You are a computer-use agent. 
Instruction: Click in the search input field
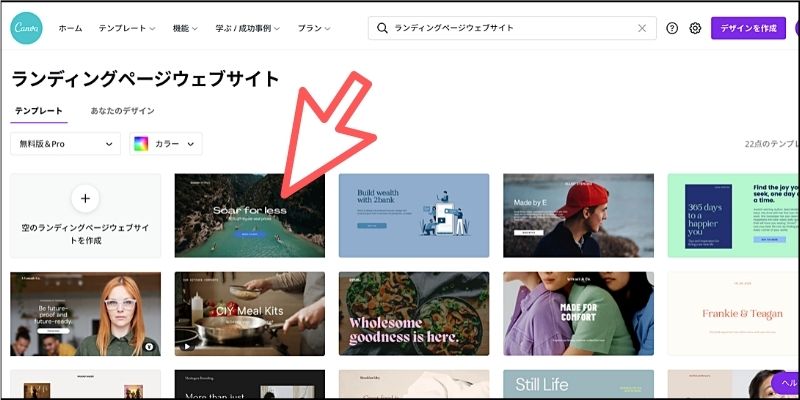[513, 28]
